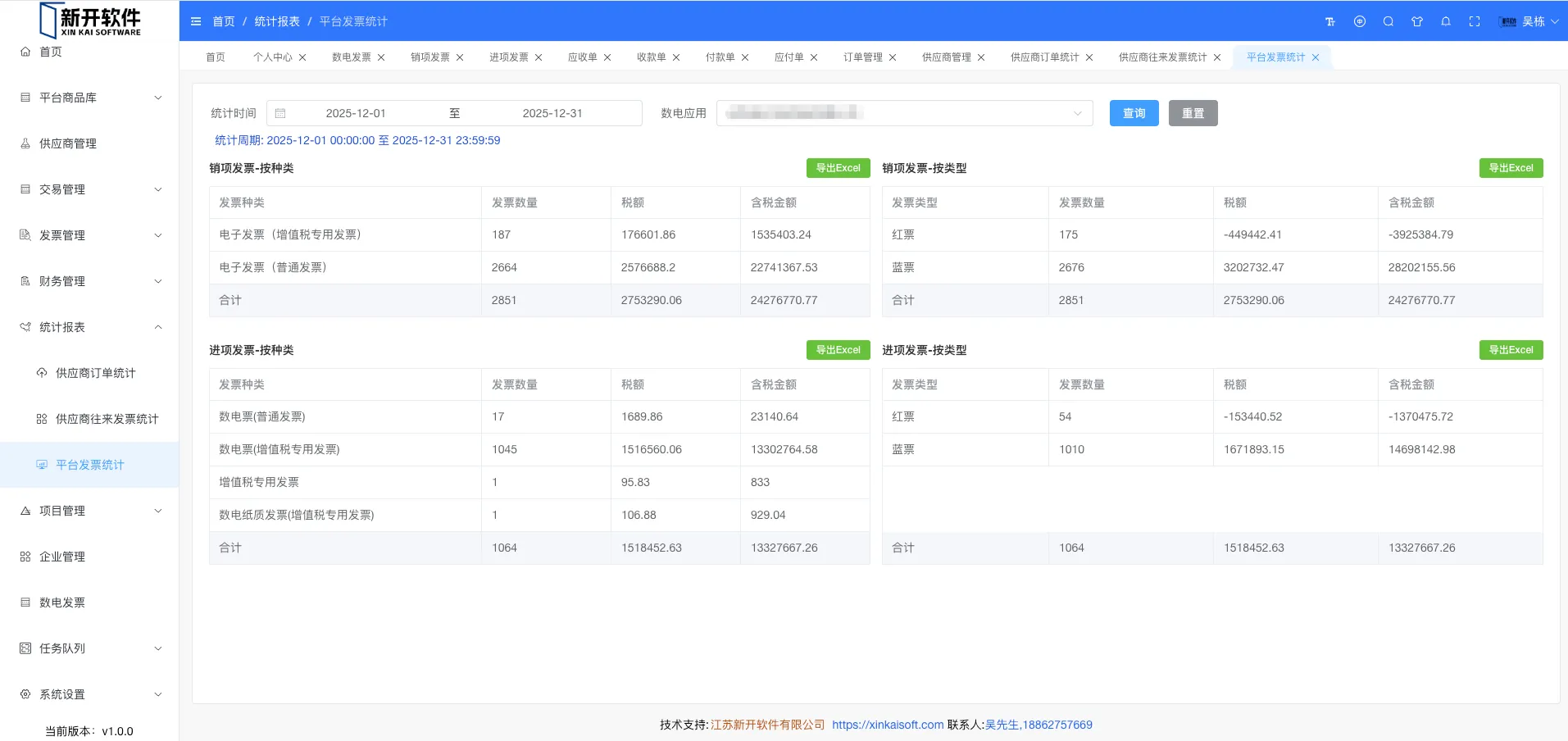The height and width of the screenshot is (741, 1568).
Task: Export 进项发票-按类型 table to Excel
Action: tap(1511, 350)
